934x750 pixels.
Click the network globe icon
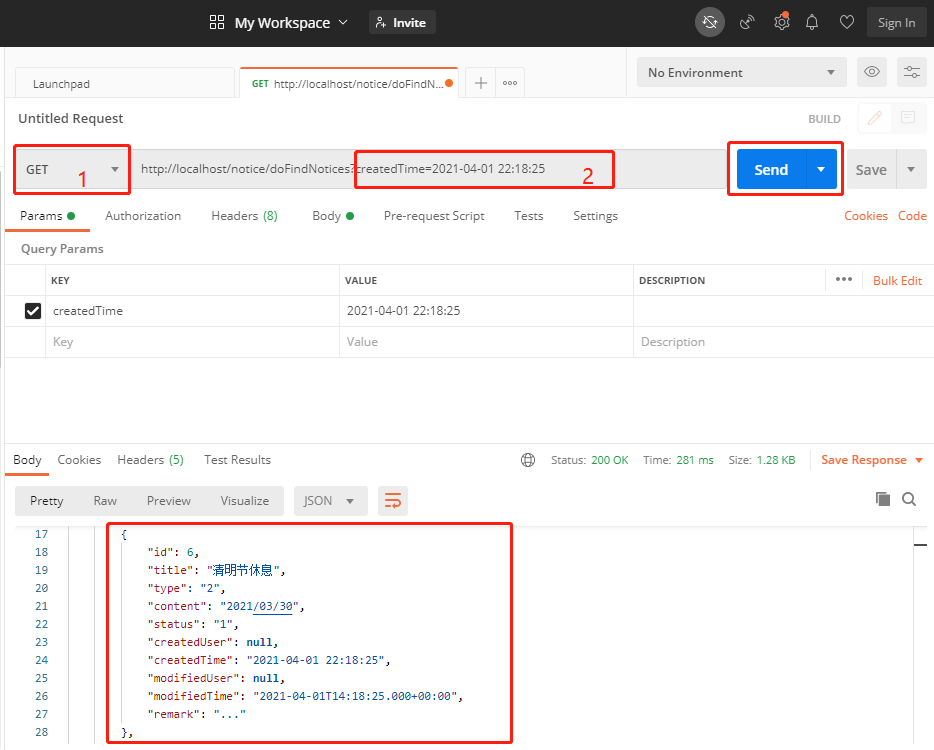click(528, 460)
